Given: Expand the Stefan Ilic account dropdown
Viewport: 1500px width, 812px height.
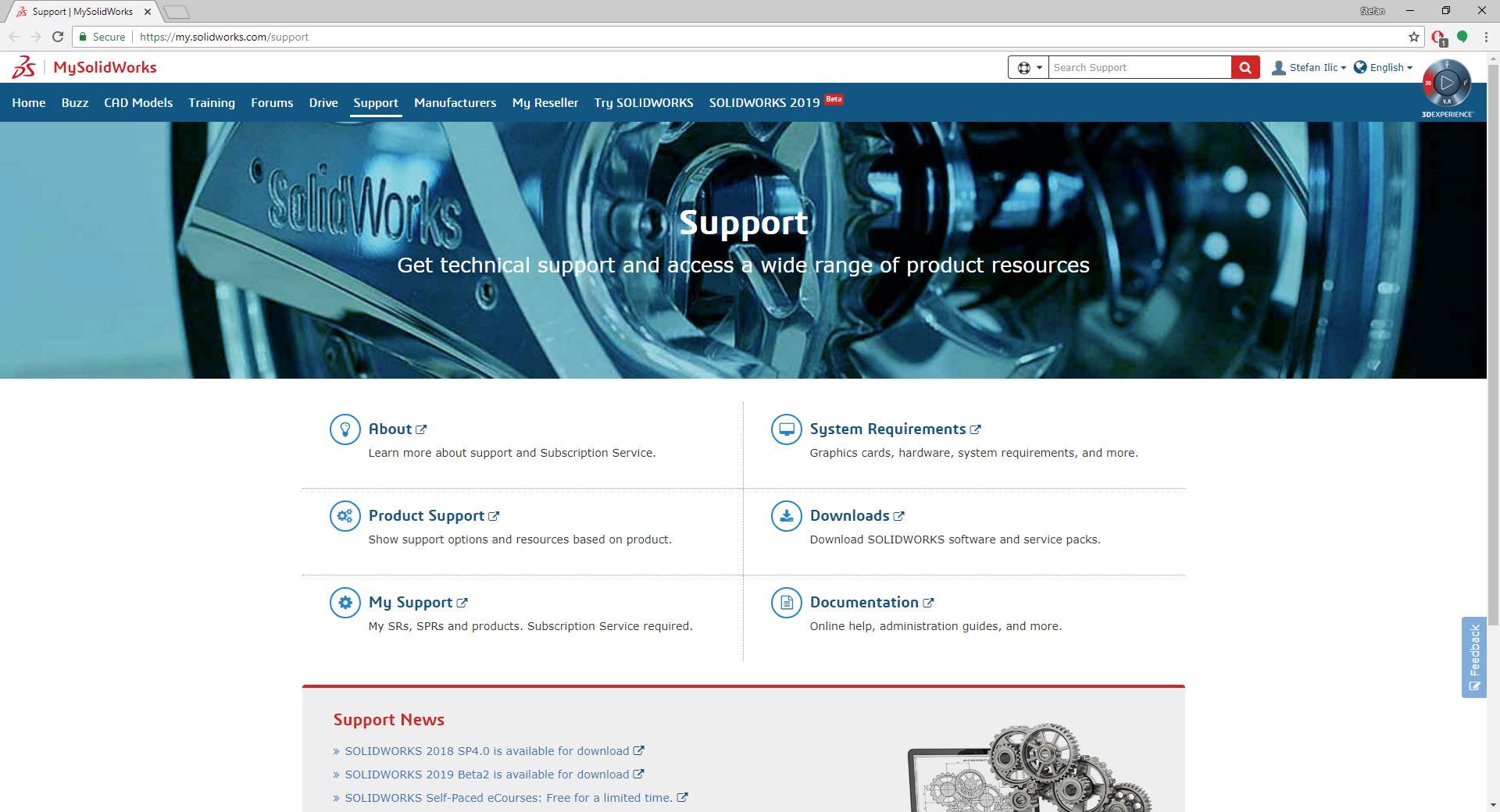Looking at the screenshot, I should (1312, 67).
